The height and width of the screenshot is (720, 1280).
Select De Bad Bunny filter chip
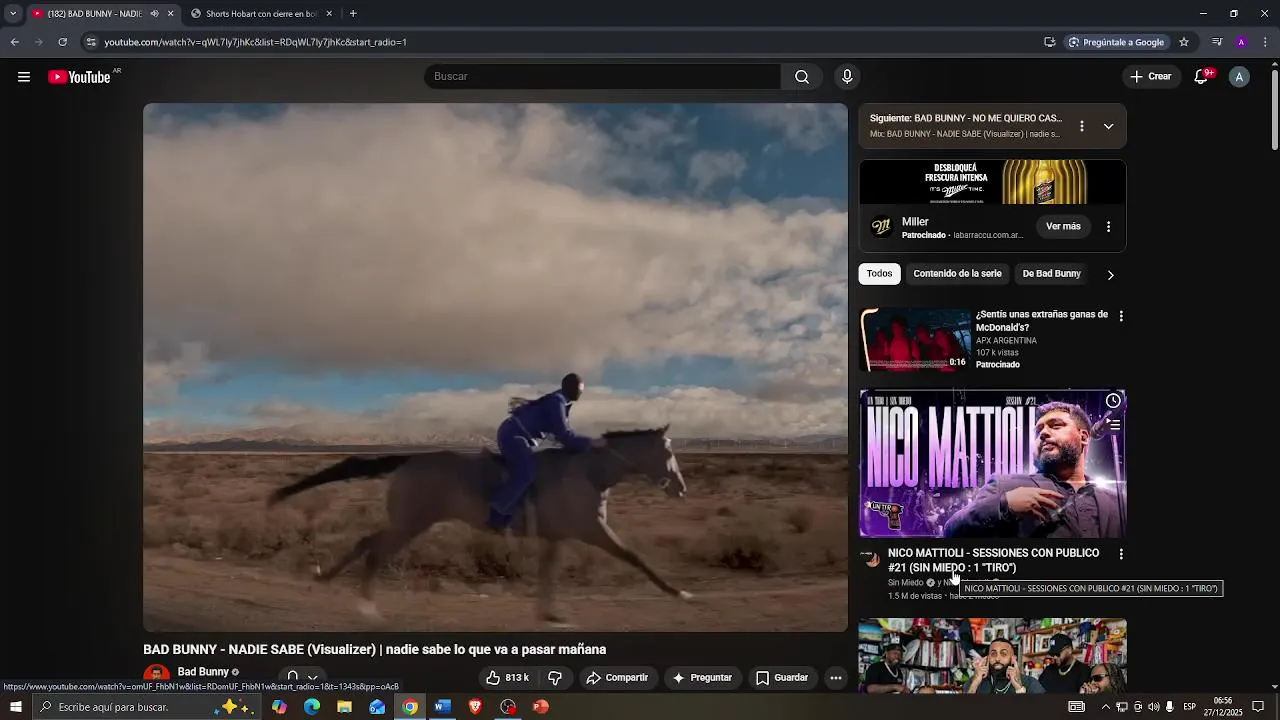[x=1051, y=274]
